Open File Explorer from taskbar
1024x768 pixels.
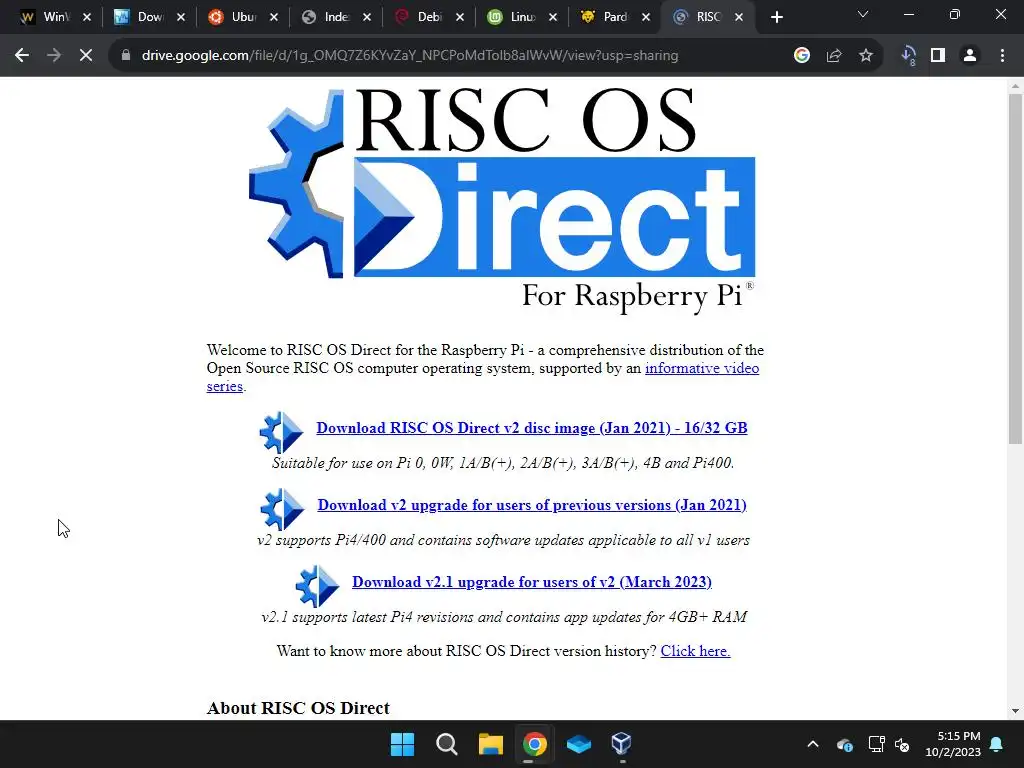coord(490,744)
